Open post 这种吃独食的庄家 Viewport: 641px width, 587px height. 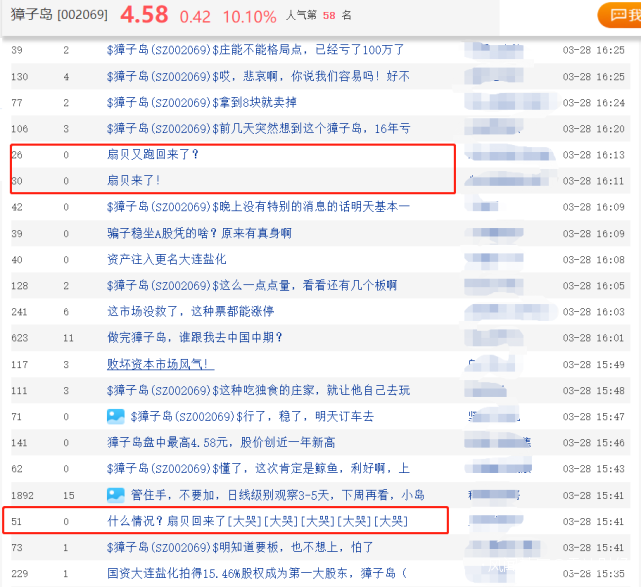coord(258,390)
